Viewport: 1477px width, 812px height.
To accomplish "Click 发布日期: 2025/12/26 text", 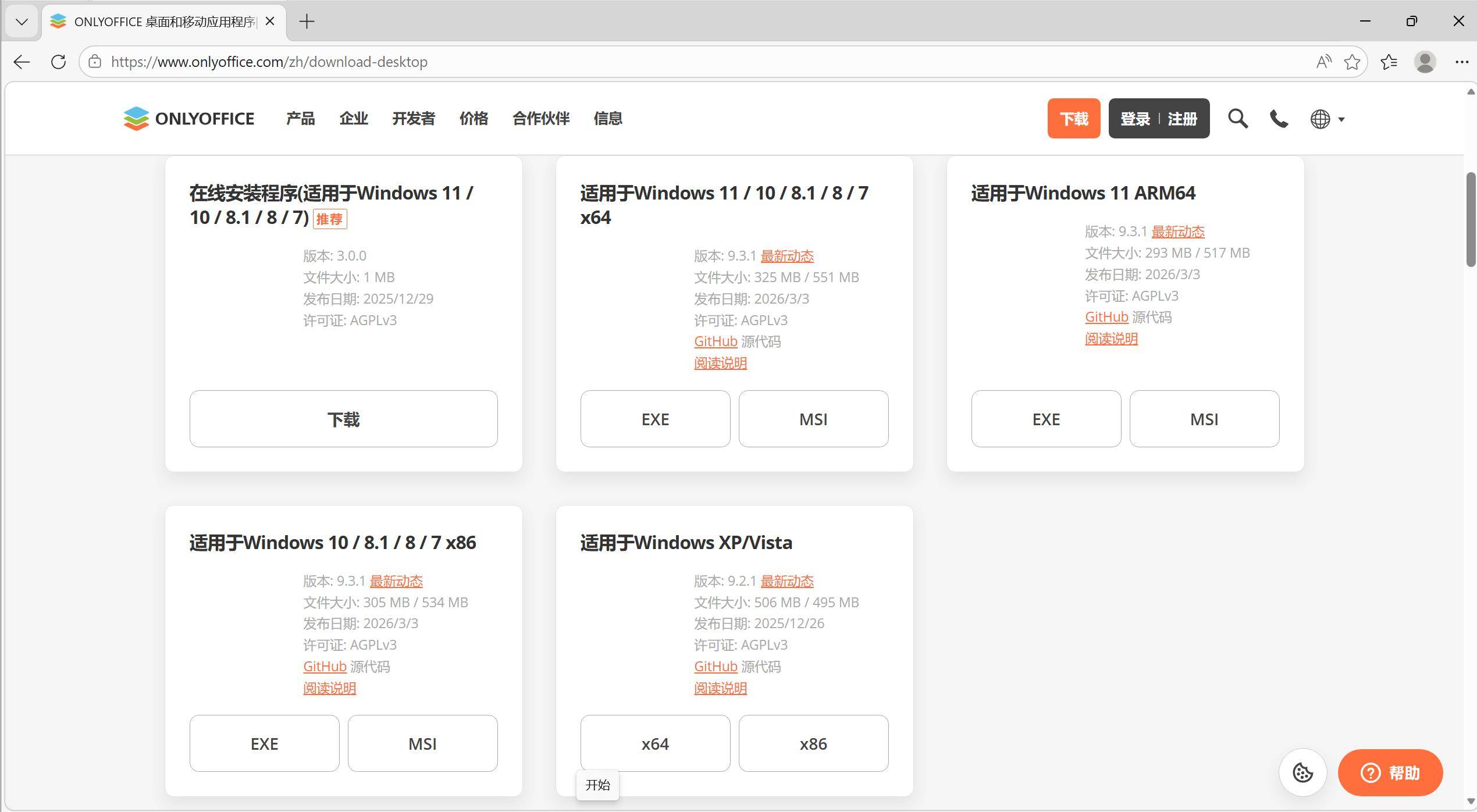I will tap(759, 624).
